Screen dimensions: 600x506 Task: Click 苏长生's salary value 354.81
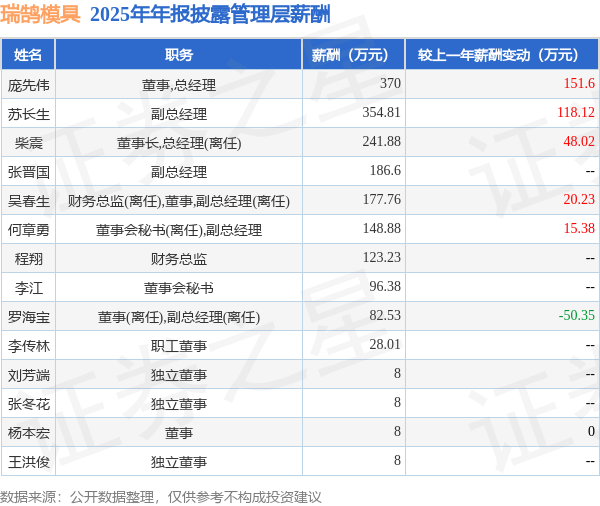[382, 112]
